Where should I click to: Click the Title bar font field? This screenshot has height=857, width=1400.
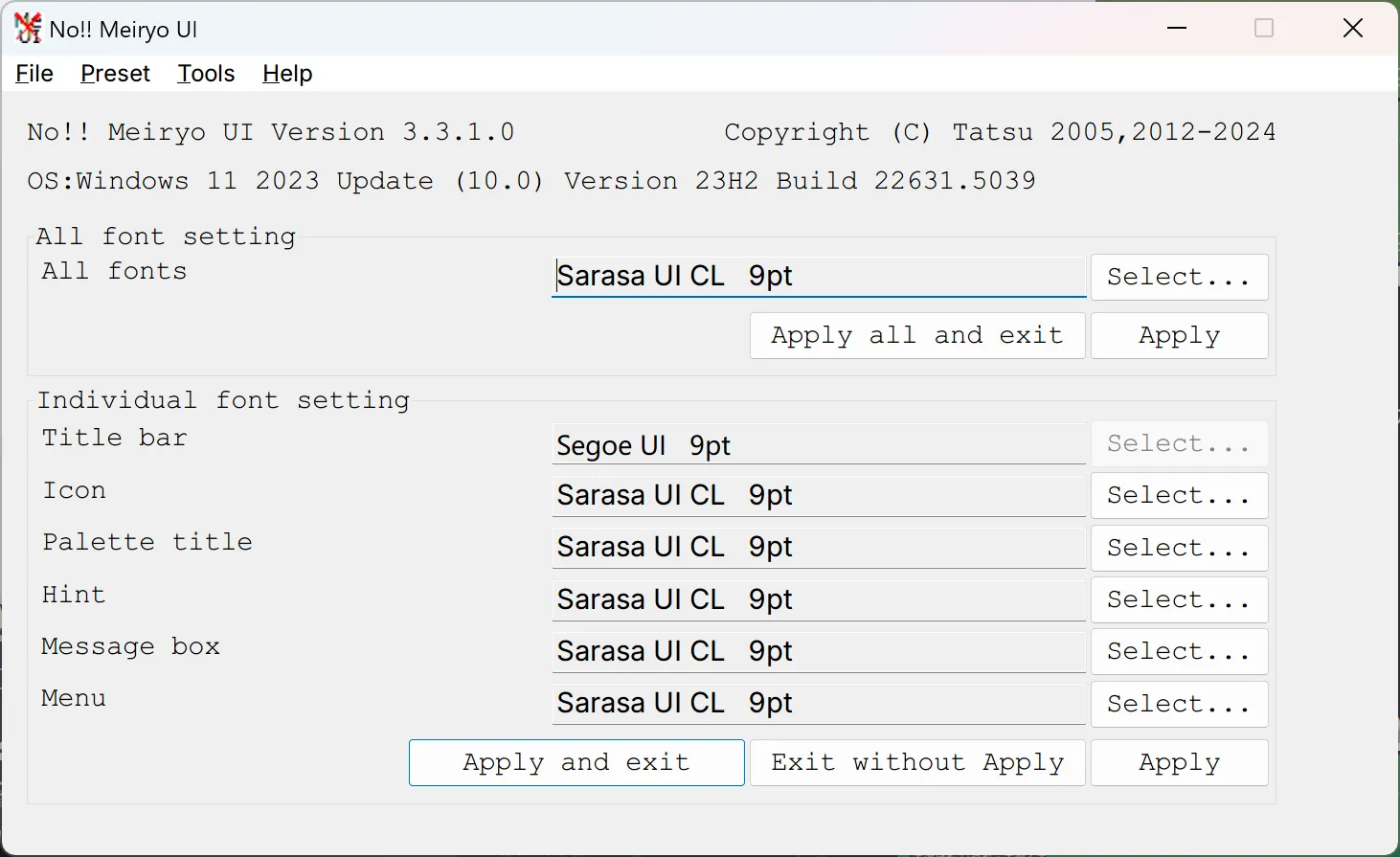tap(819, 445)
